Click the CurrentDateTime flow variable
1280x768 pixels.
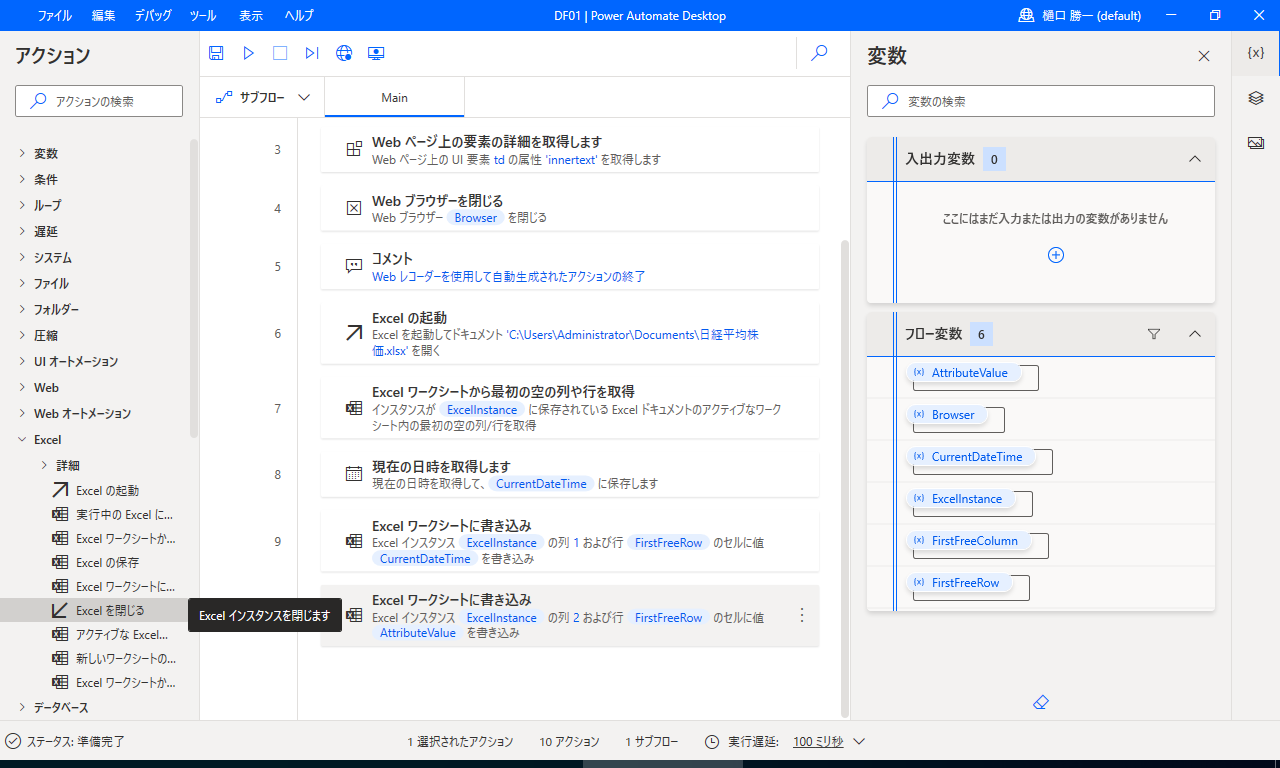point(970,457)
